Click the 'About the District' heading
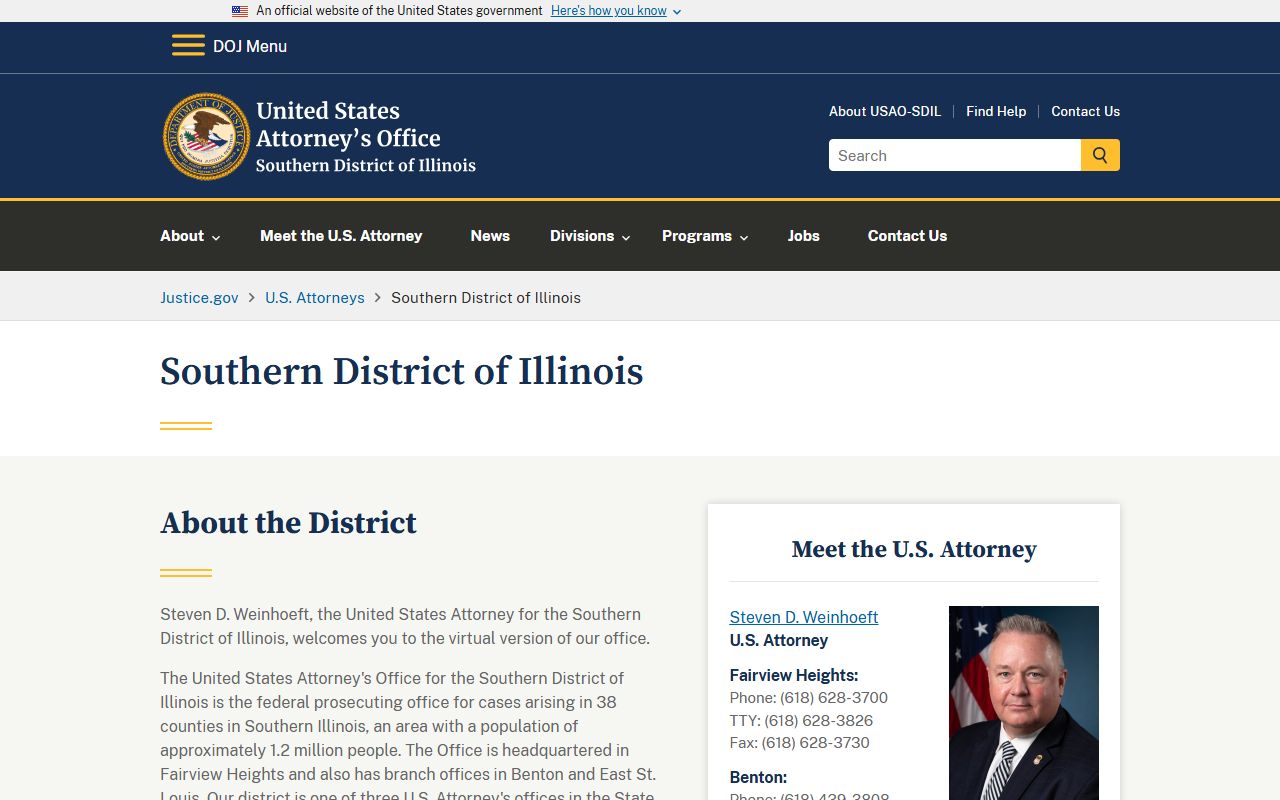The image size is (1280, 800). click(288, 522)
